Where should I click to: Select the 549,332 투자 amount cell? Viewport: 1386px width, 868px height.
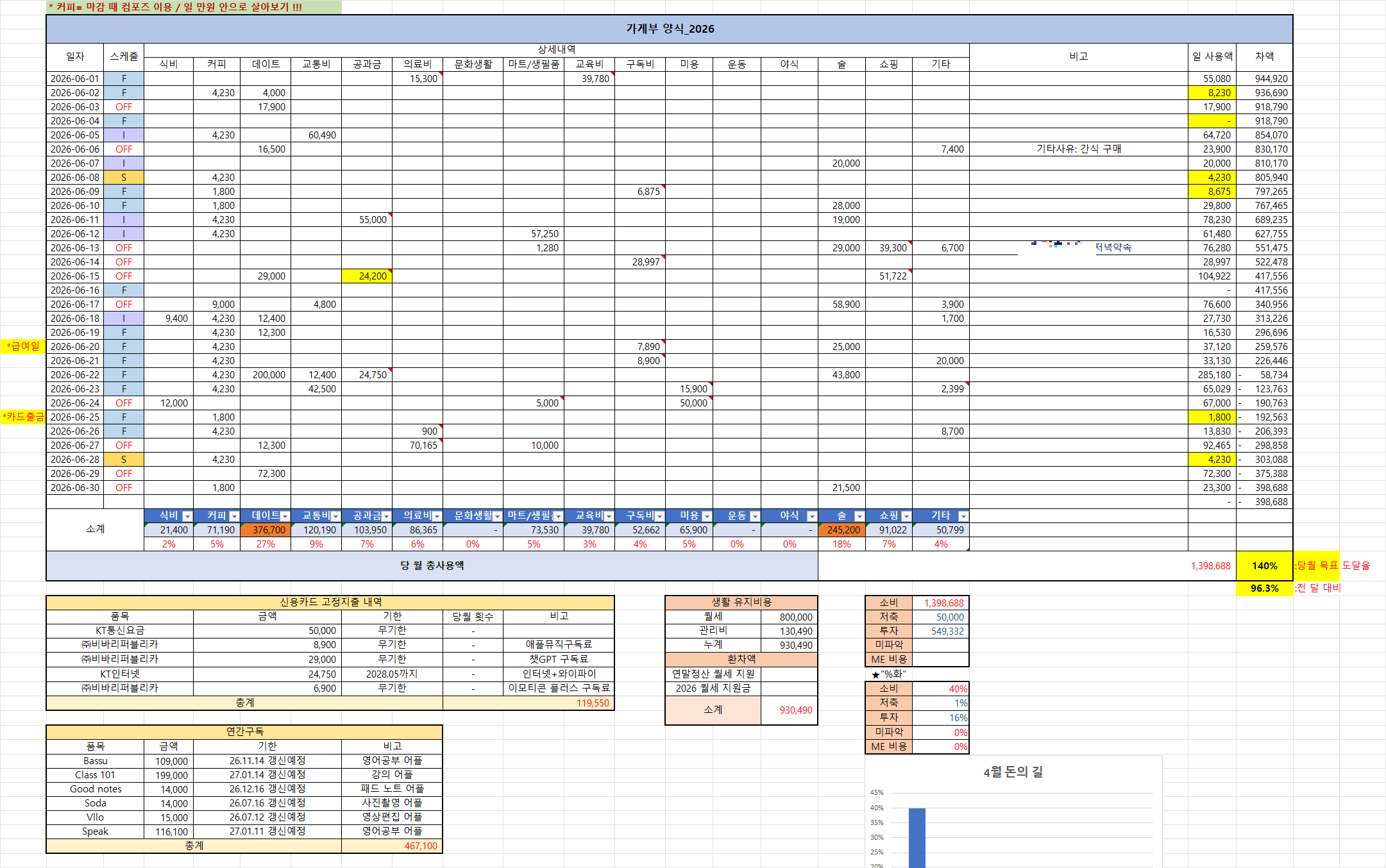click(x=940, y=631)
